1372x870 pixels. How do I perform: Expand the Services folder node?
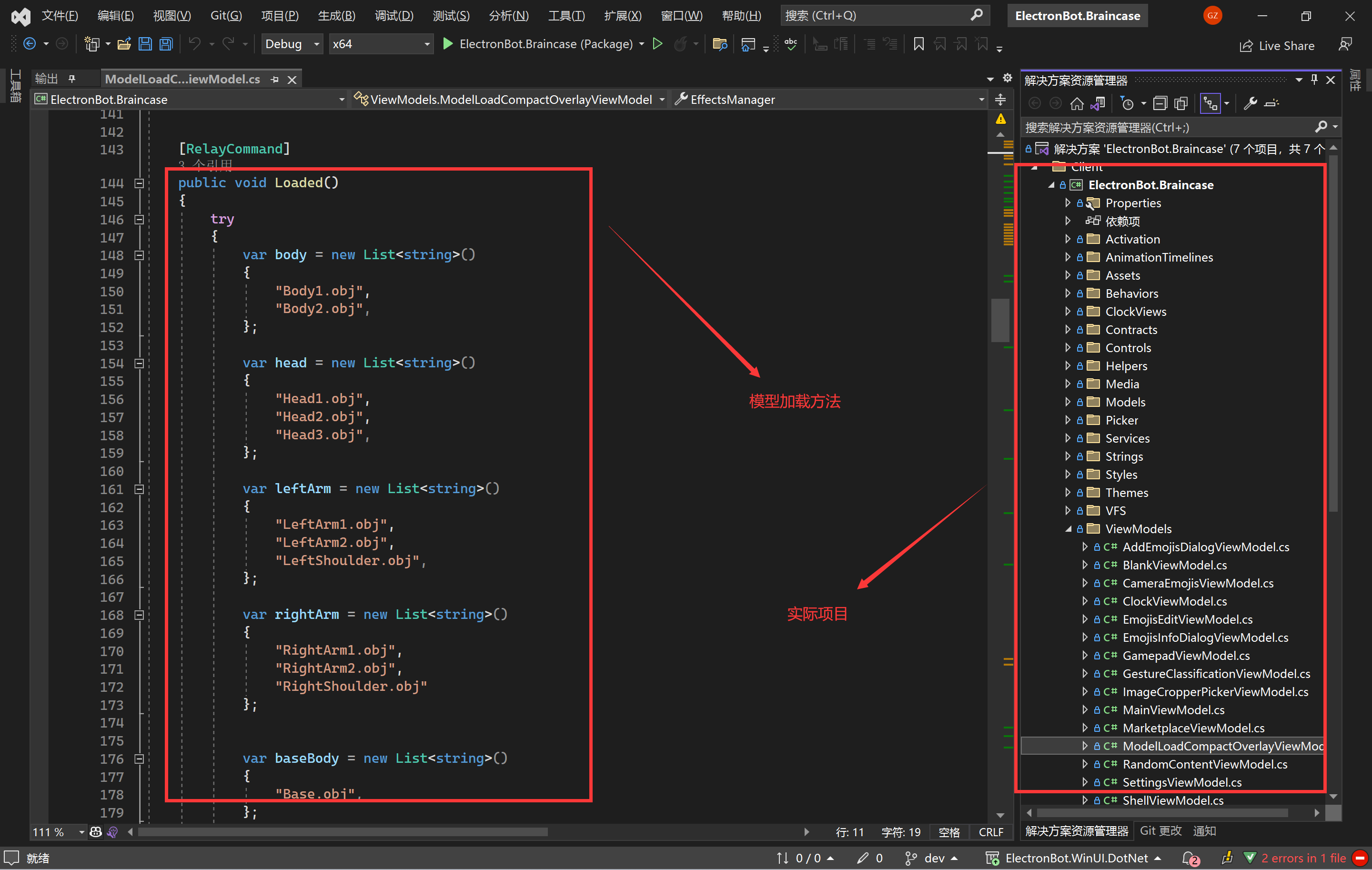click(1068, 438)
